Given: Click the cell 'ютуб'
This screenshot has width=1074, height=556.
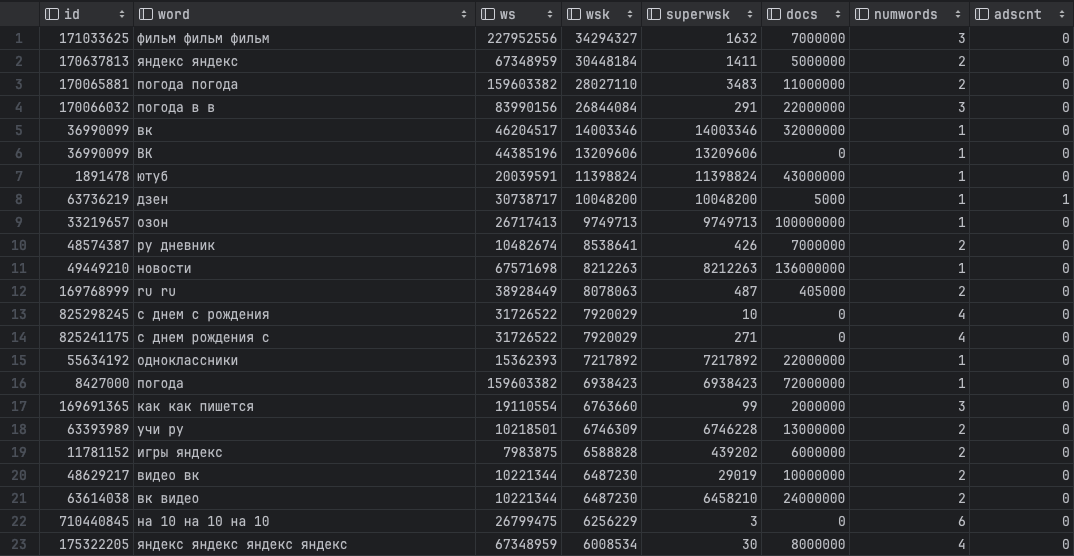Looking at the screenshot, I should pos(304,177).
